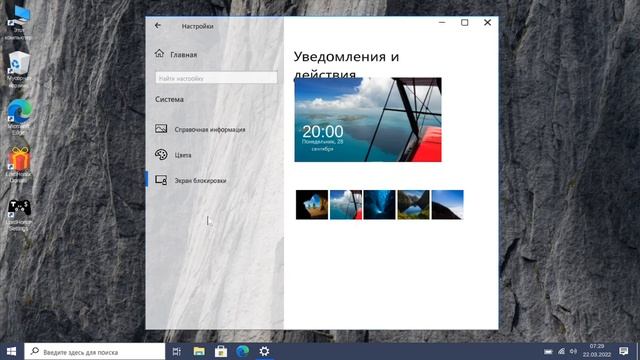
Task: Open the 'Цвета' colors section
Action: (173, 155)
